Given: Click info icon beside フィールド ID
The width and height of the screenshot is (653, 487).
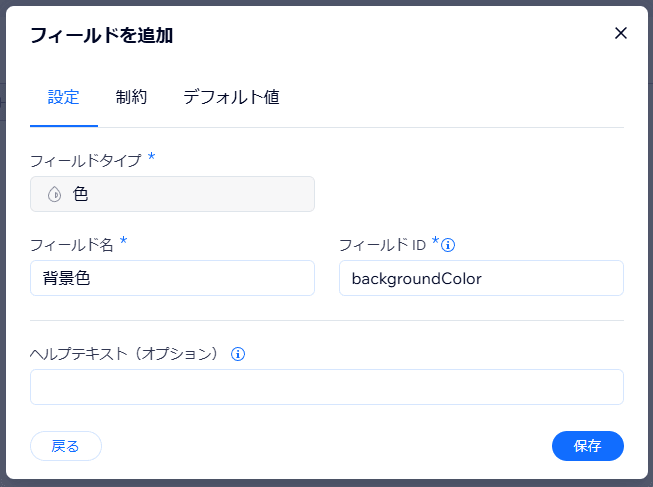Looking at the screenshot, I should point(449,244).
